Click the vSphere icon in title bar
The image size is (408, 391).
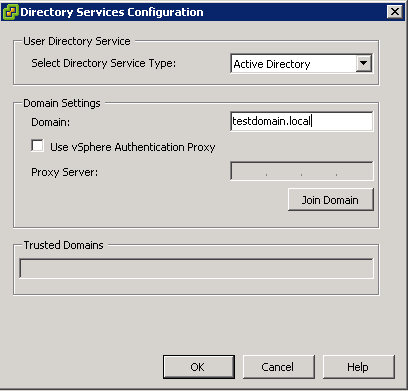tap(11, 12)
